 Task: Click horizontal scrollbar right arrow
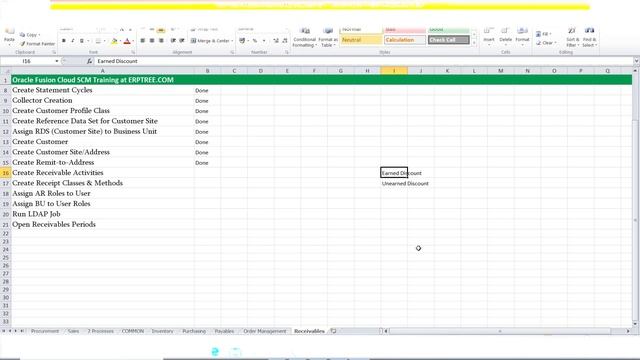pos(628,331)
